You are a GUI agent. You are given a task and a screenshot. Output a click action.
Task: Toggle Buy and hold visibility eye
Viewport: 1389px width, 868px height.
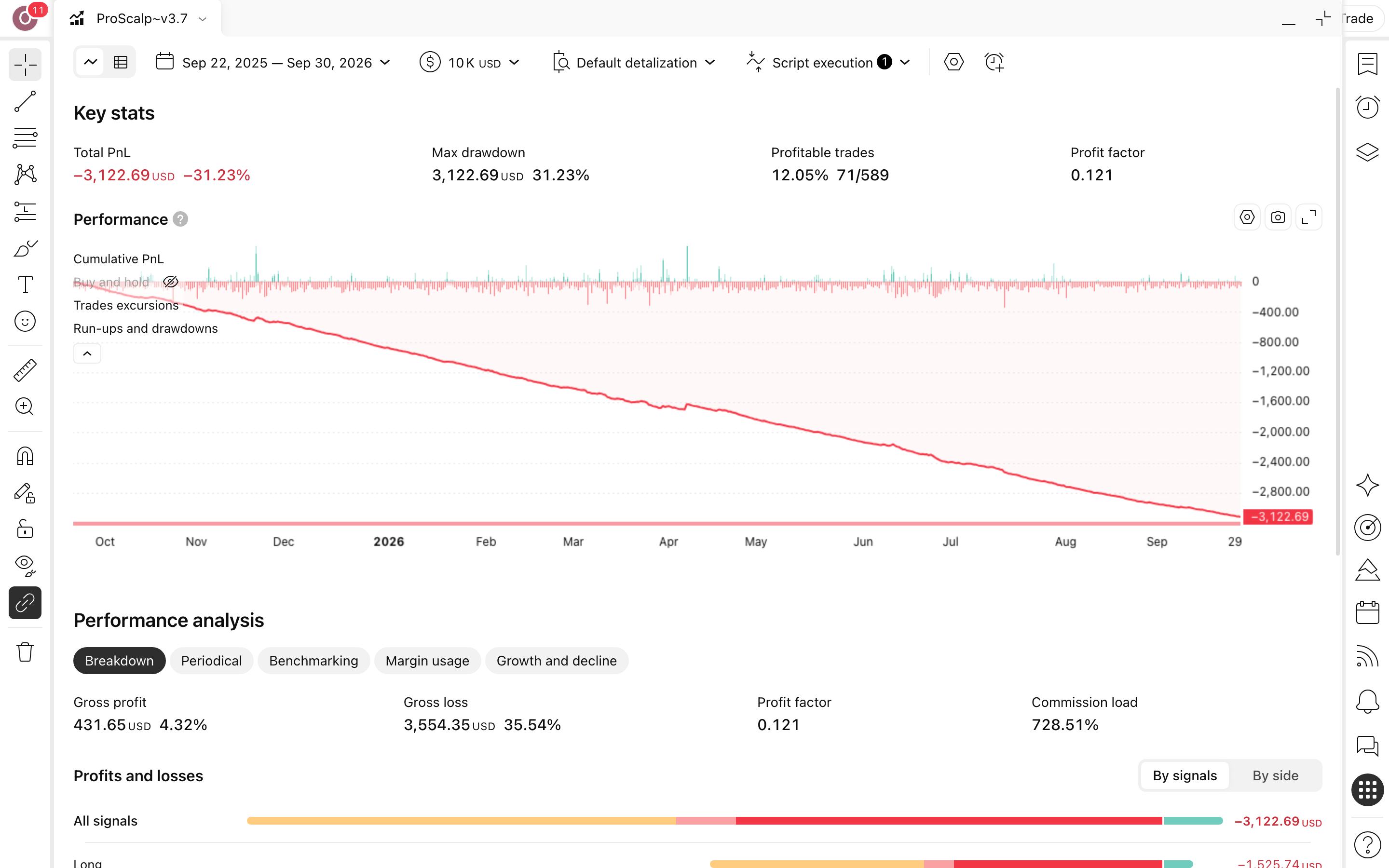tap(170, 282)
